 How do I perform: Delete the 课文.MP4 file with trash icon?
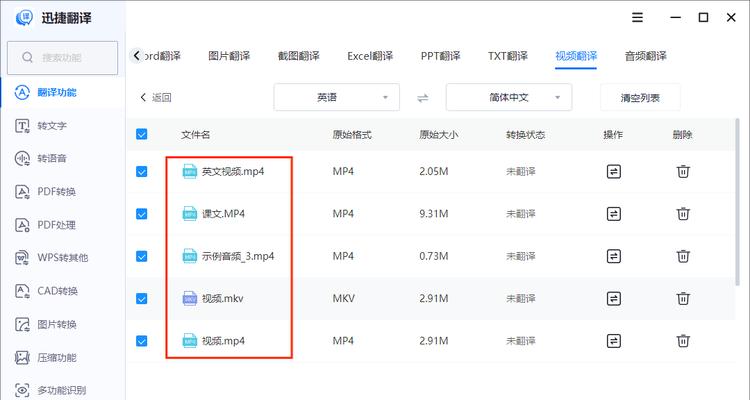(x=683, y=214)
